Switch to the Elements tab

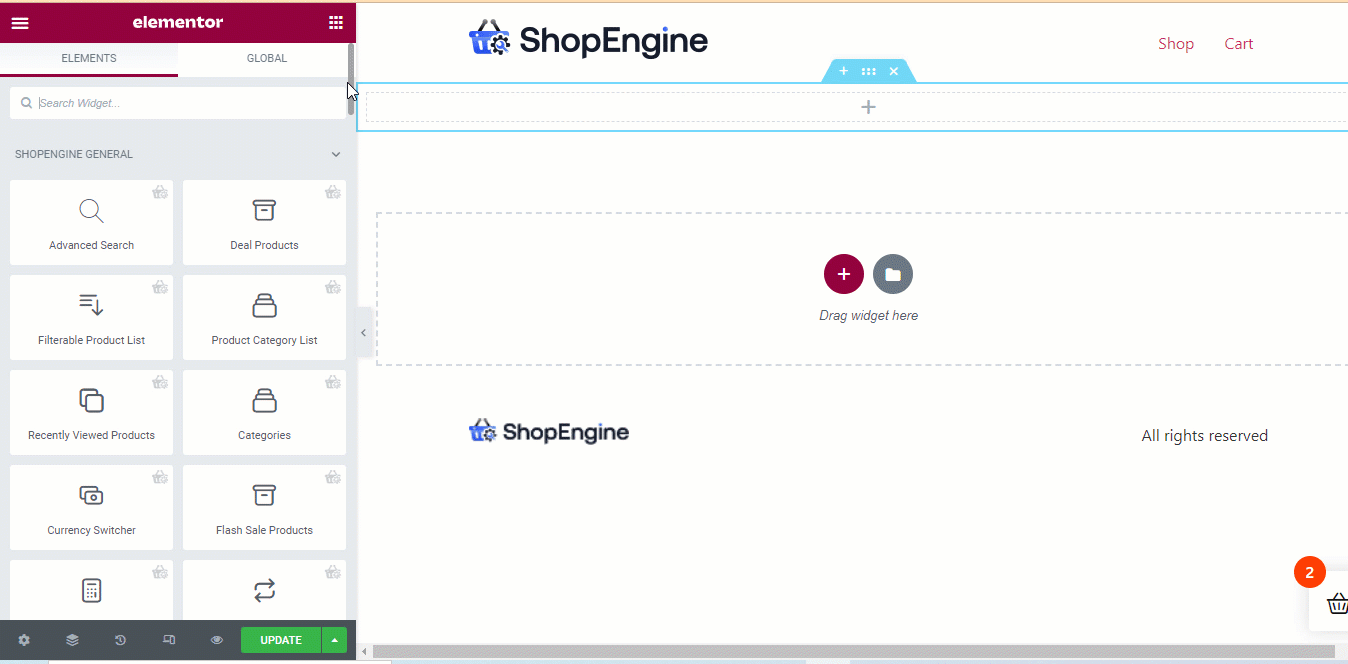point(89,58)
